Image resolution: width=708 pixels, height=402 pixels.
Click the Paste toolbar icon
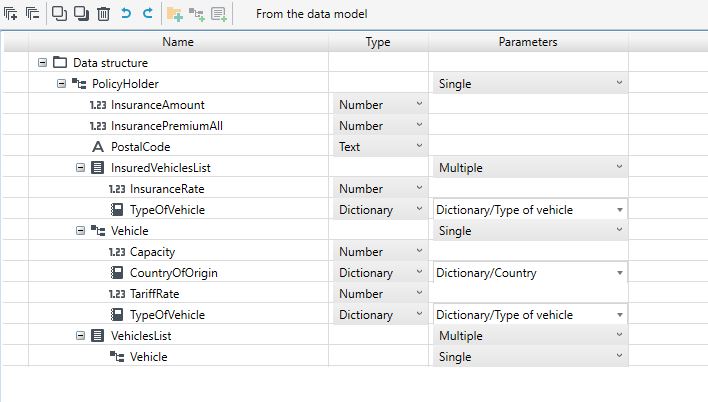pos(81,14)
